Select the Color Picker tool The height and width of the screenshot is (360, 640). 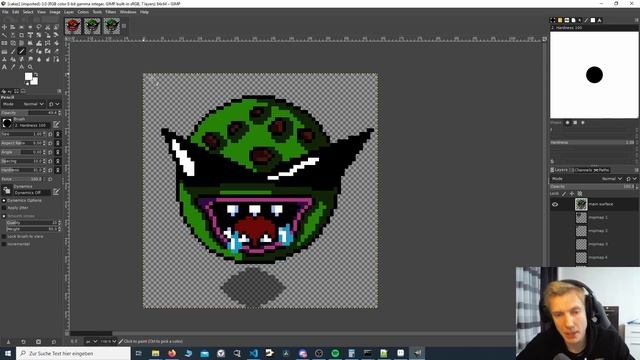(x=13, y=67)
